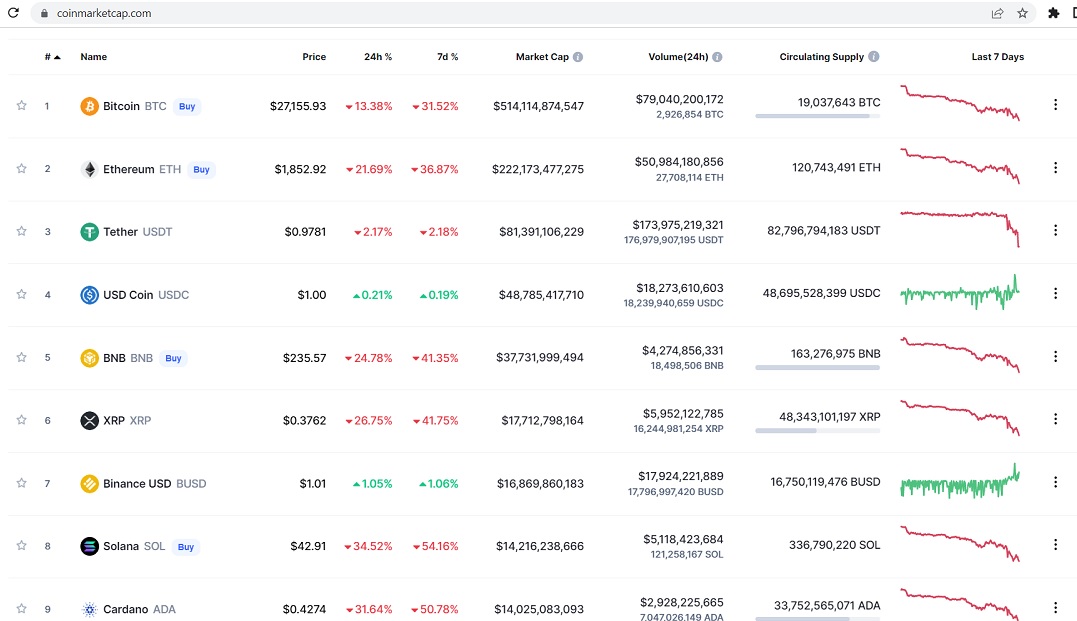Bookmark this page with the star icon

point(1023,13)
